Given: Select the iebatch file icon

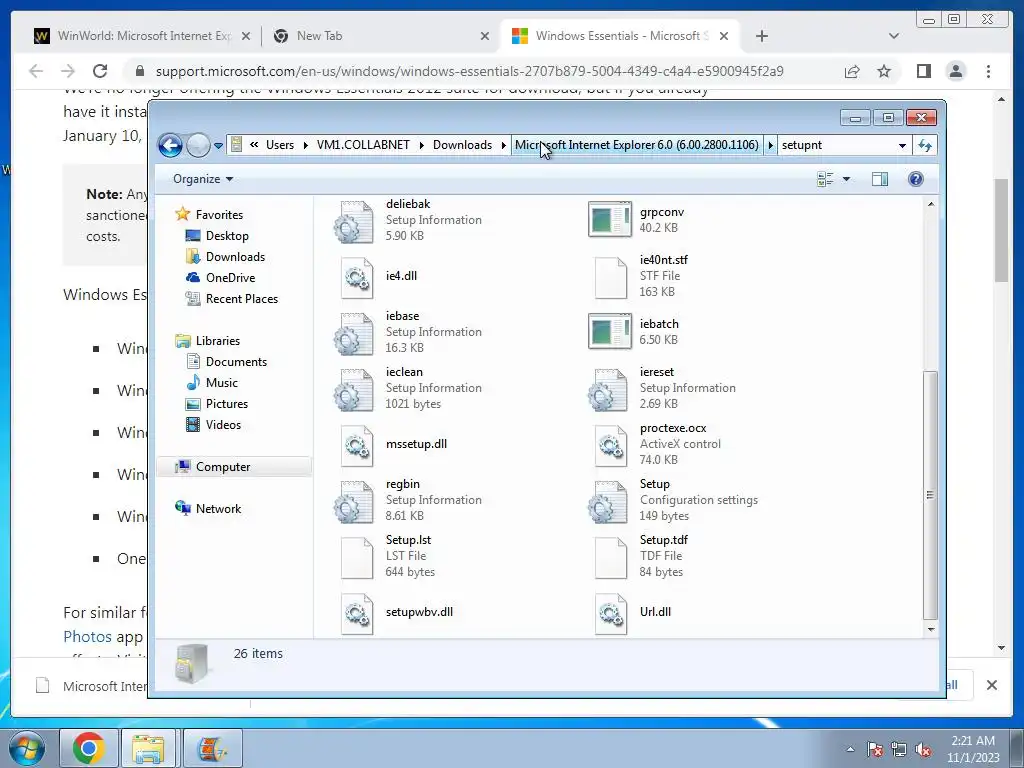Looking at the screenshot, I should (x=610, y=332).
